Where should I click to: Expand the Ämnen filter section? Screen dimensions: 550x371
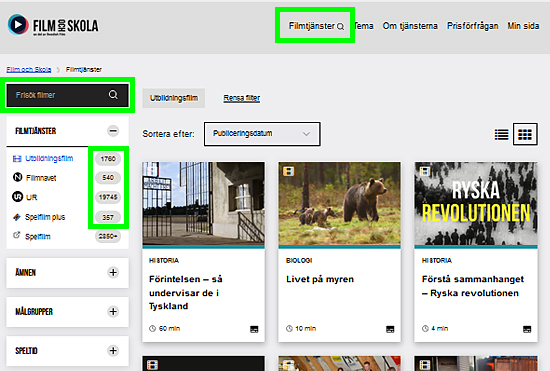tap(113, 272)
